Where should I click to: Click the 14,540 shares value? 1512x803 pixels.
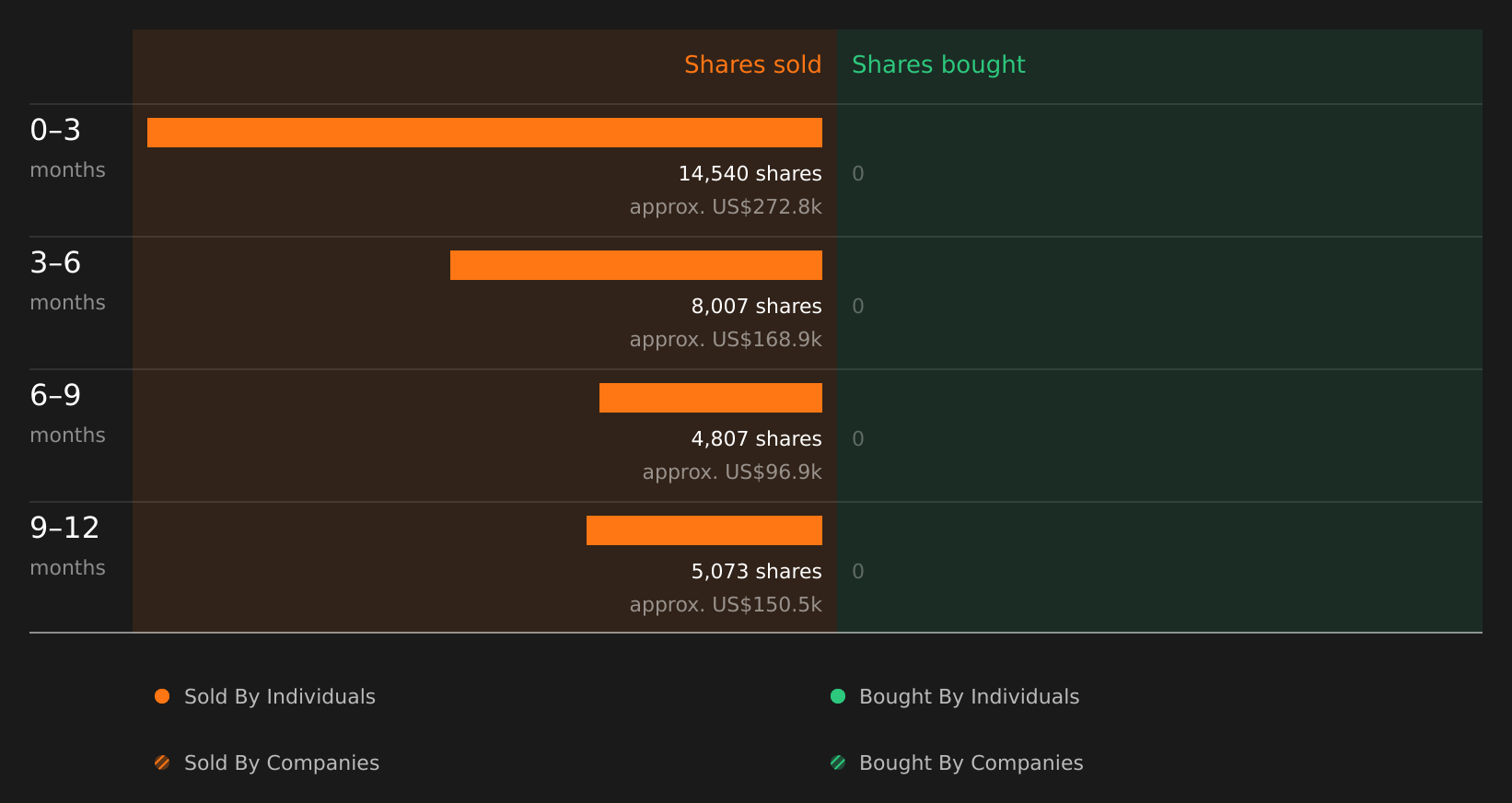(750, 174)
